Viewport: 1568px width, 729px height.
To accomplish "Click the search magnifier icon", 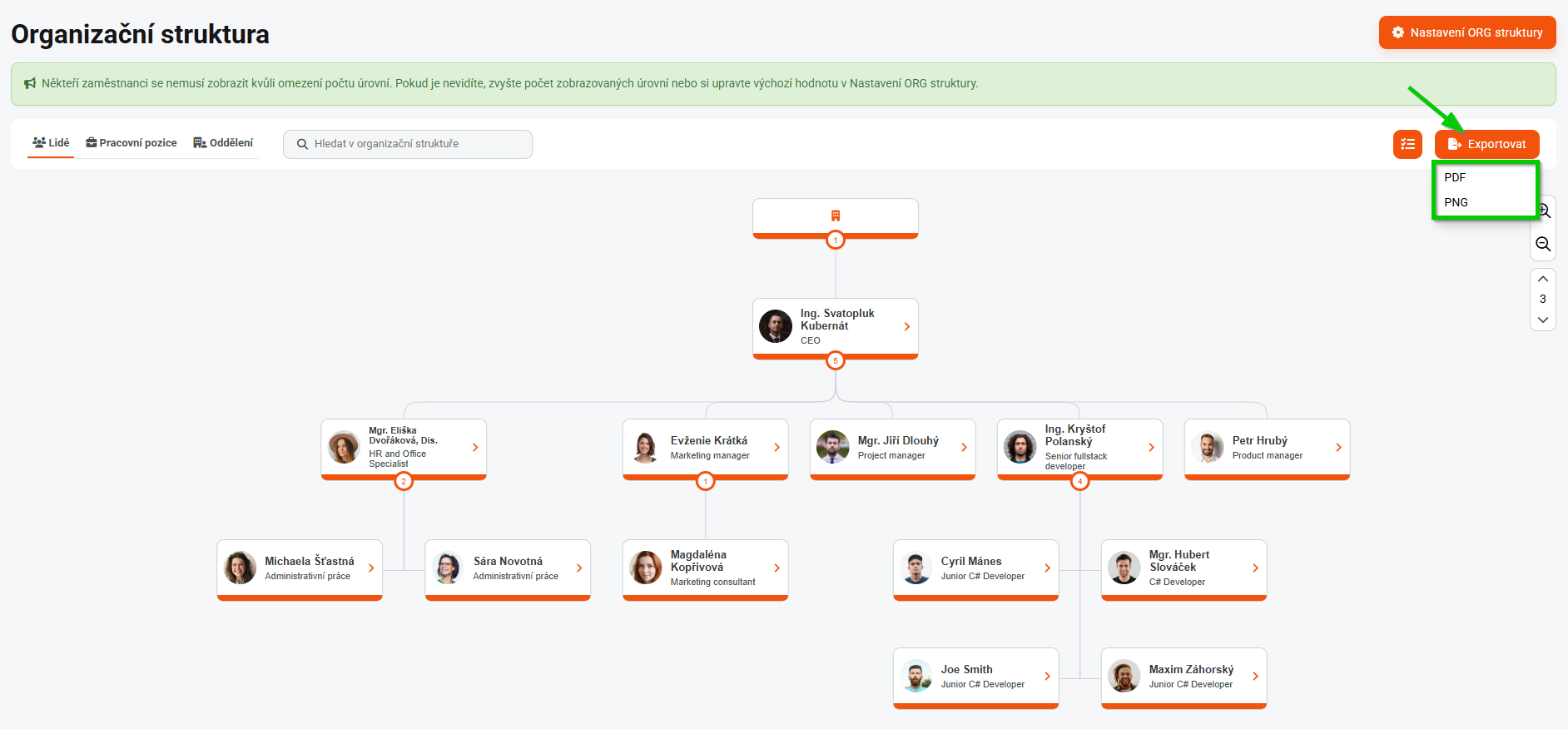I will click(302, 144).
